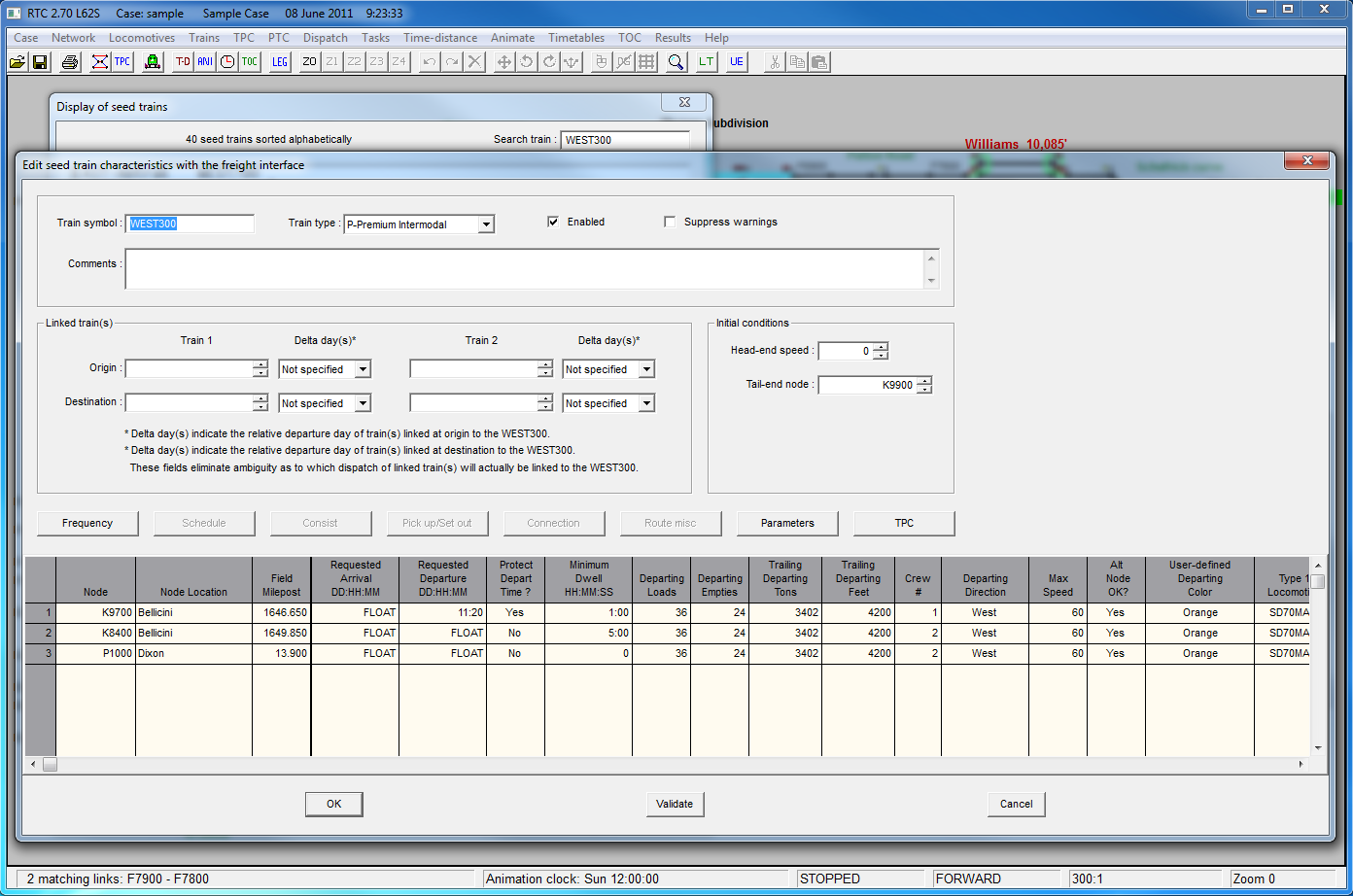Click the save disk icon
This screenshot has height=896, width=1353.
tap(40, 62)
